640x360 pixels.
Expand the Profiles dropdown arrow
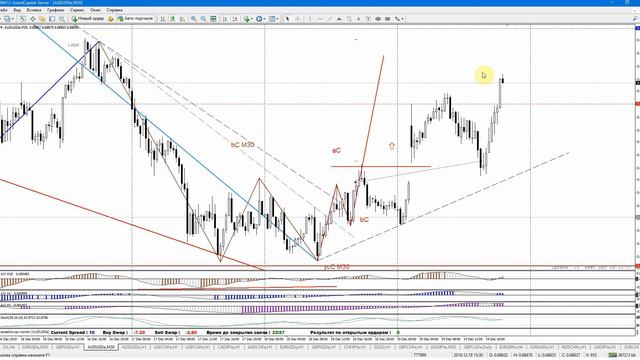point(13,19)
